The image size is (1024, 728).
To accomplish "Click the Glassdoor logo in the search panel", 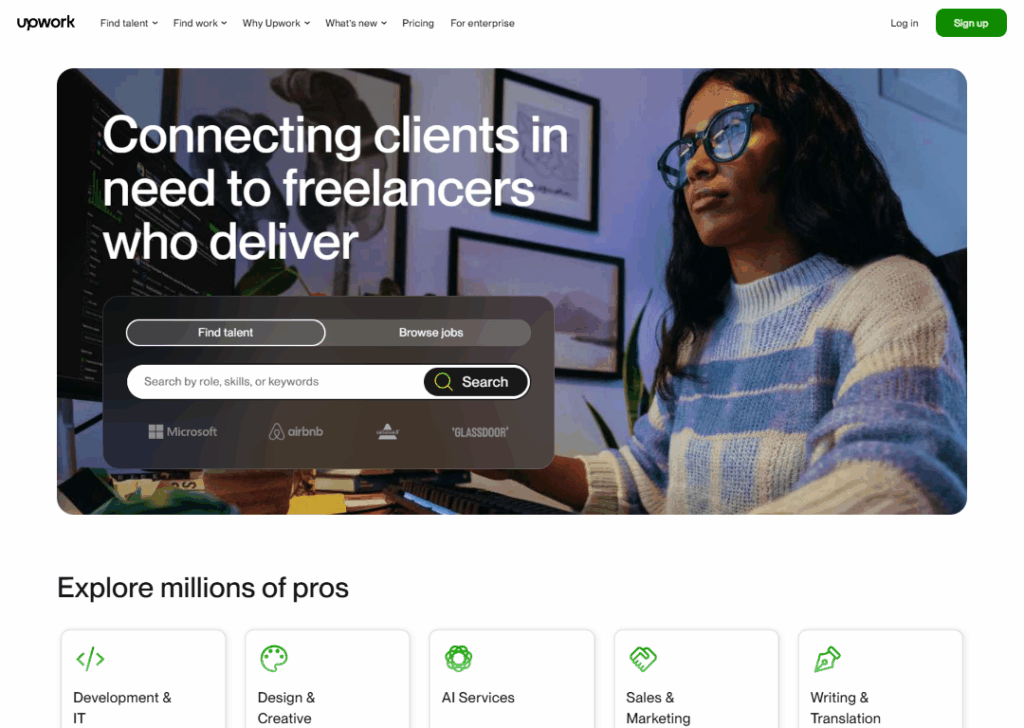I will pos(480,432).
